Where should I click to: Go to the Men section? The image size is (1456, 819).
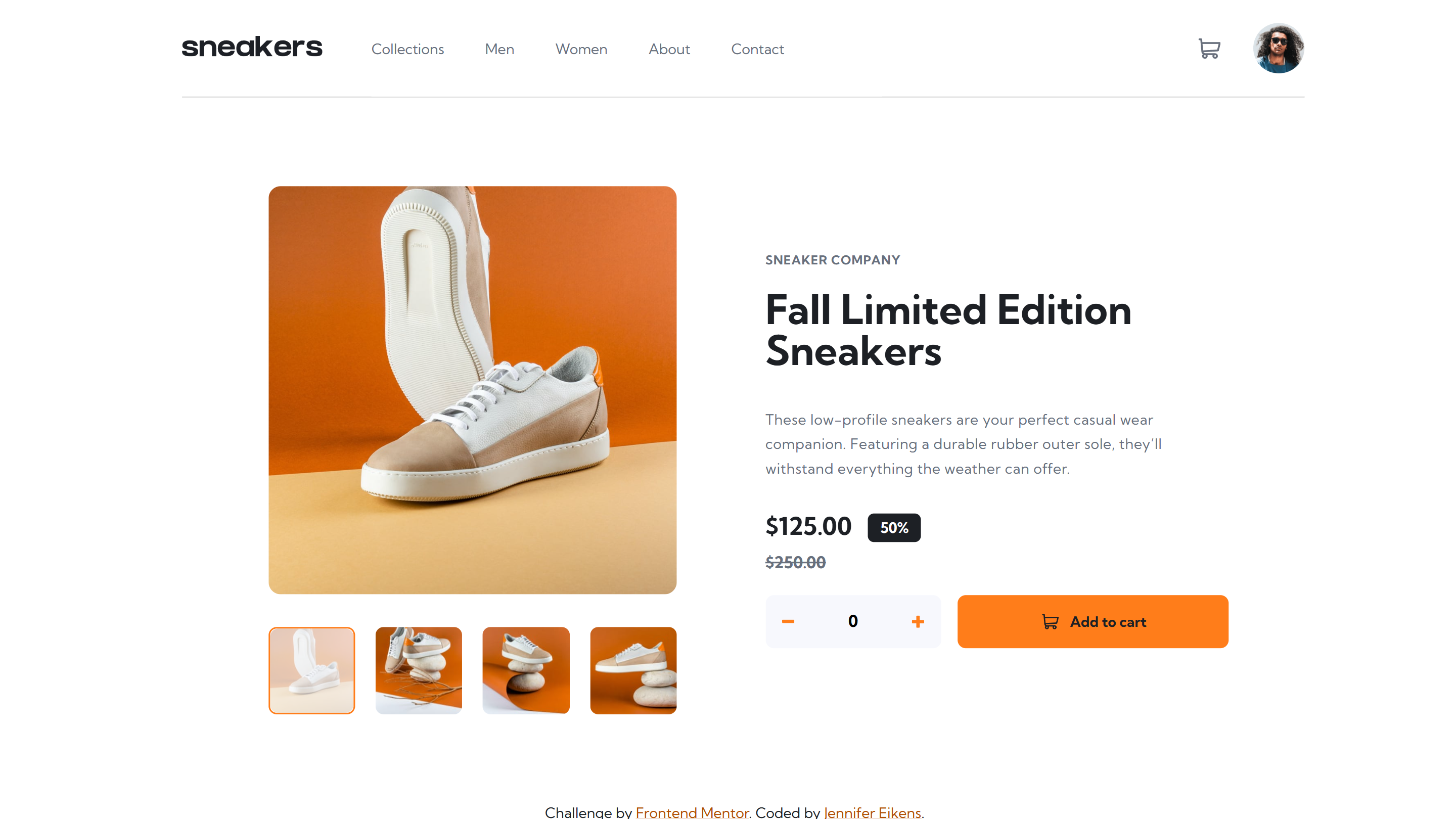click(x=499, y=49)
